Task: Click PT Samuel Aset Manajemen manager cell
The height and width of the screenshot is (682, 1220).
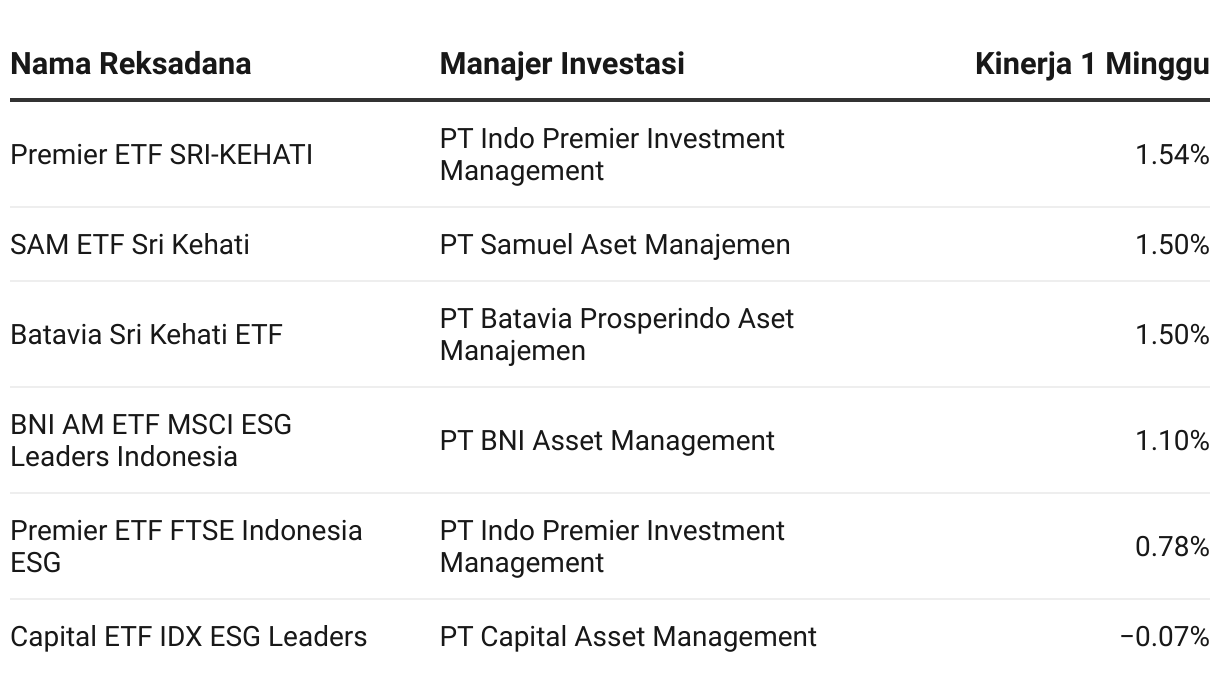Action: [x=615, y=245]
